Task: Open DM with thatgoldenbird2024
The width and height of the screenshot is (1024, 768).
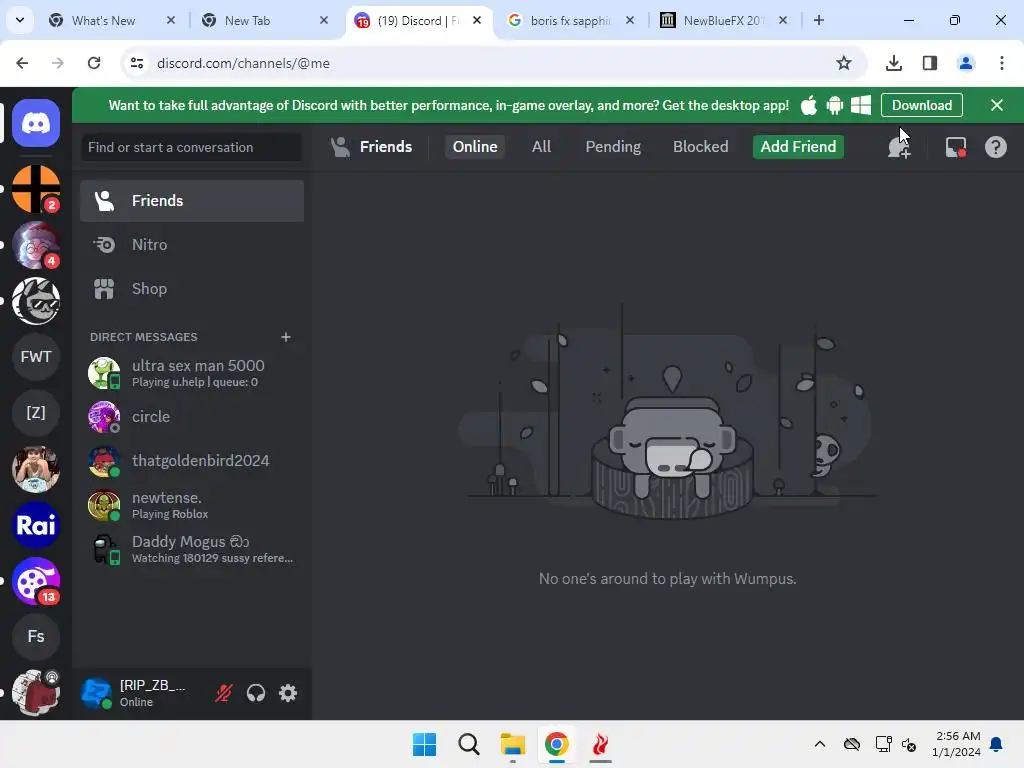Action: tap(192, 461)
